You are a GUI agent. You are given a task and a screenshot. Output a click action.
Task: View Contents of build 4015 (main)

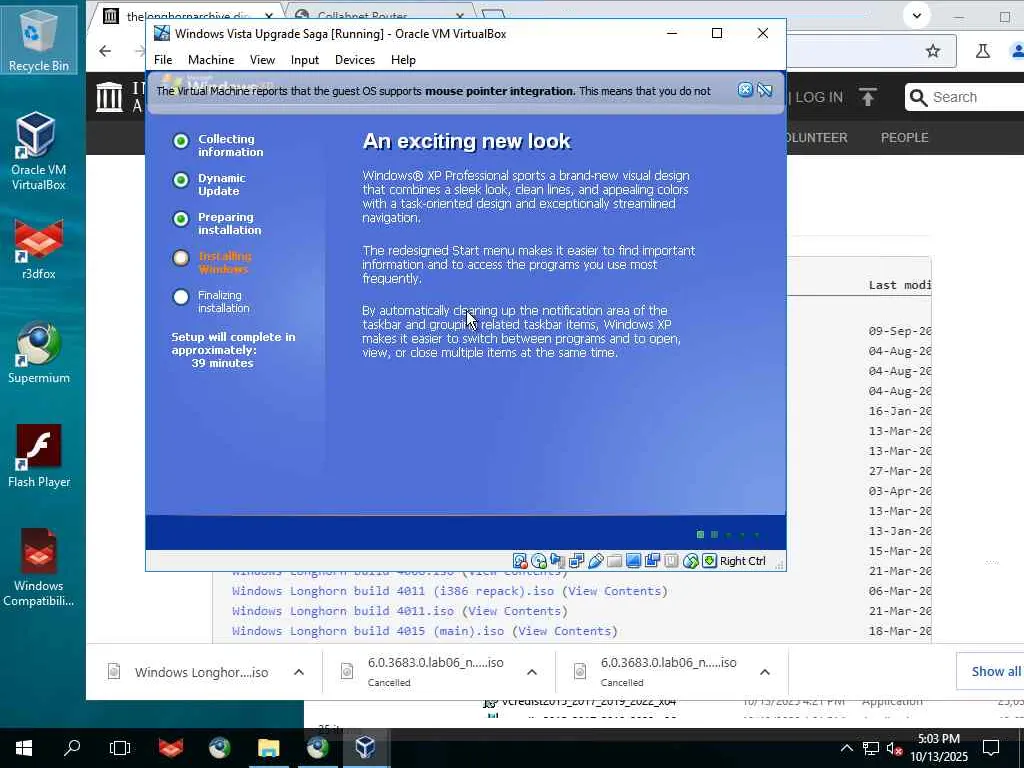(564, 631)
